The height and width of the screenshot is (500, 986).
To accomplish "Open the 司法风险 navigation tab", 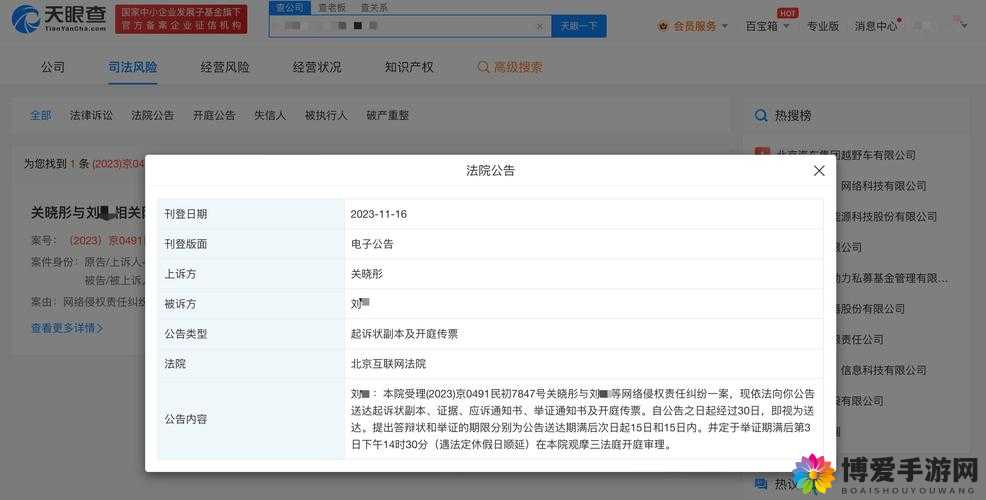I will point(133,67).
